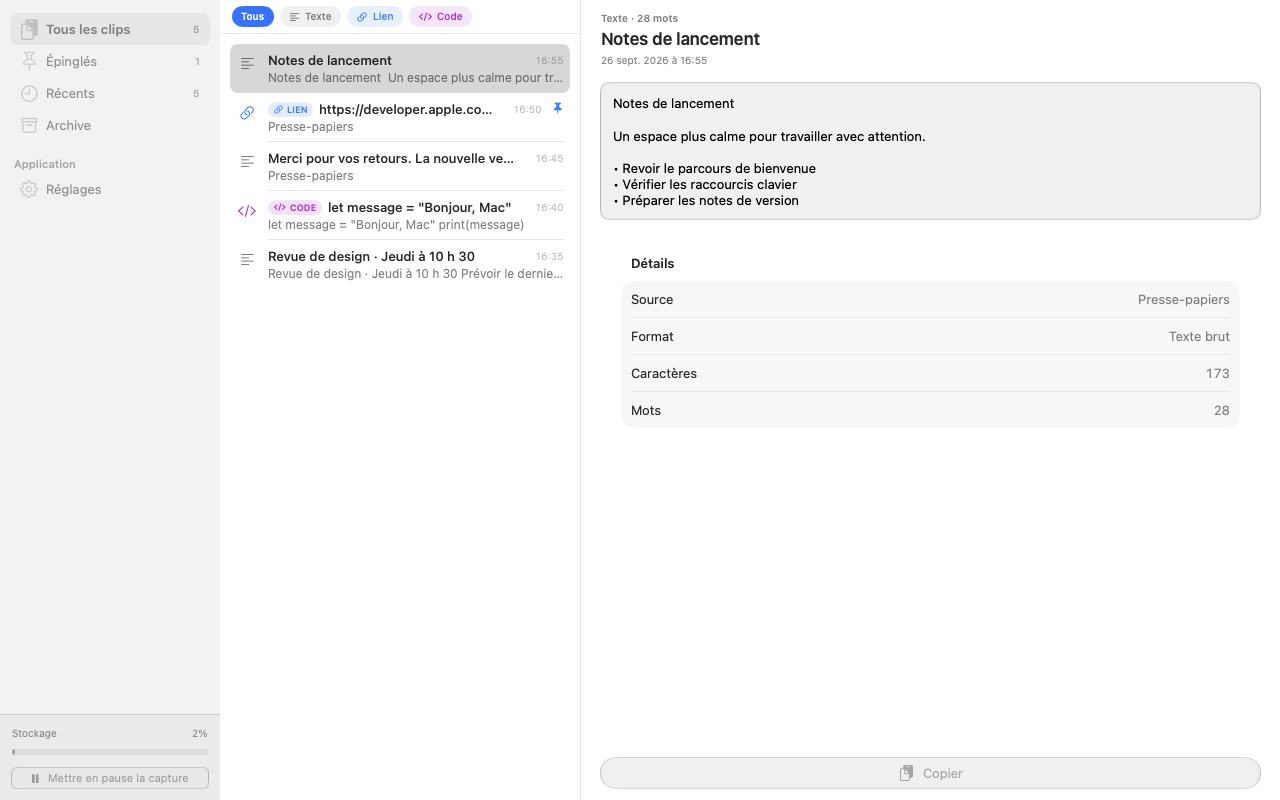Click text icon of Revue de design row
This screenshot has height=800, width=1280.
click(x=247, y=260)
